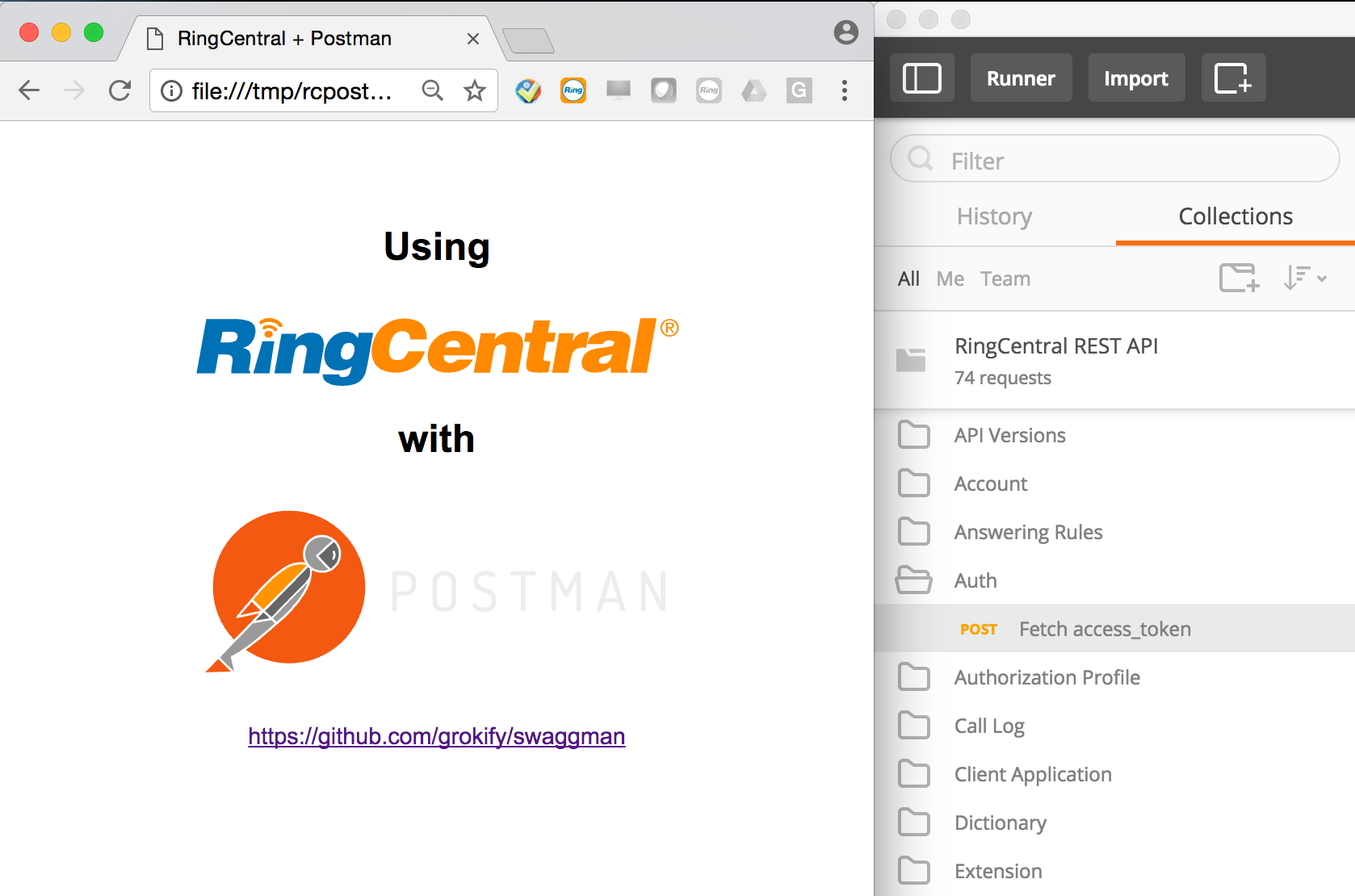Expand the Call Log folder

[x=1114, y=726]
